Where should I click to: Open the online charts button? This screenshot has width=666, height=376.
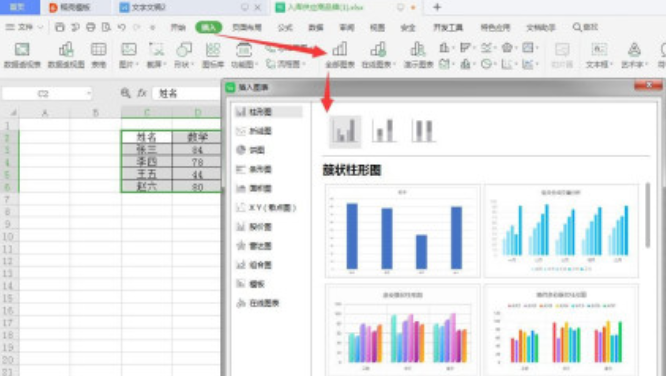(x=378, y=55)
